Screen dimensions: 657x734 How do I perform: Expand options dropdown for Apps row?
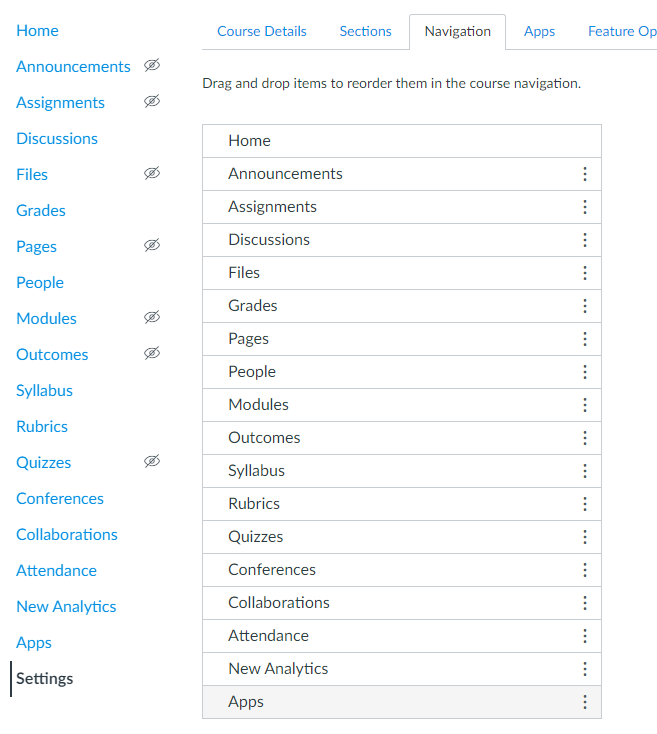pyautogui.click(x=585, y=702)
